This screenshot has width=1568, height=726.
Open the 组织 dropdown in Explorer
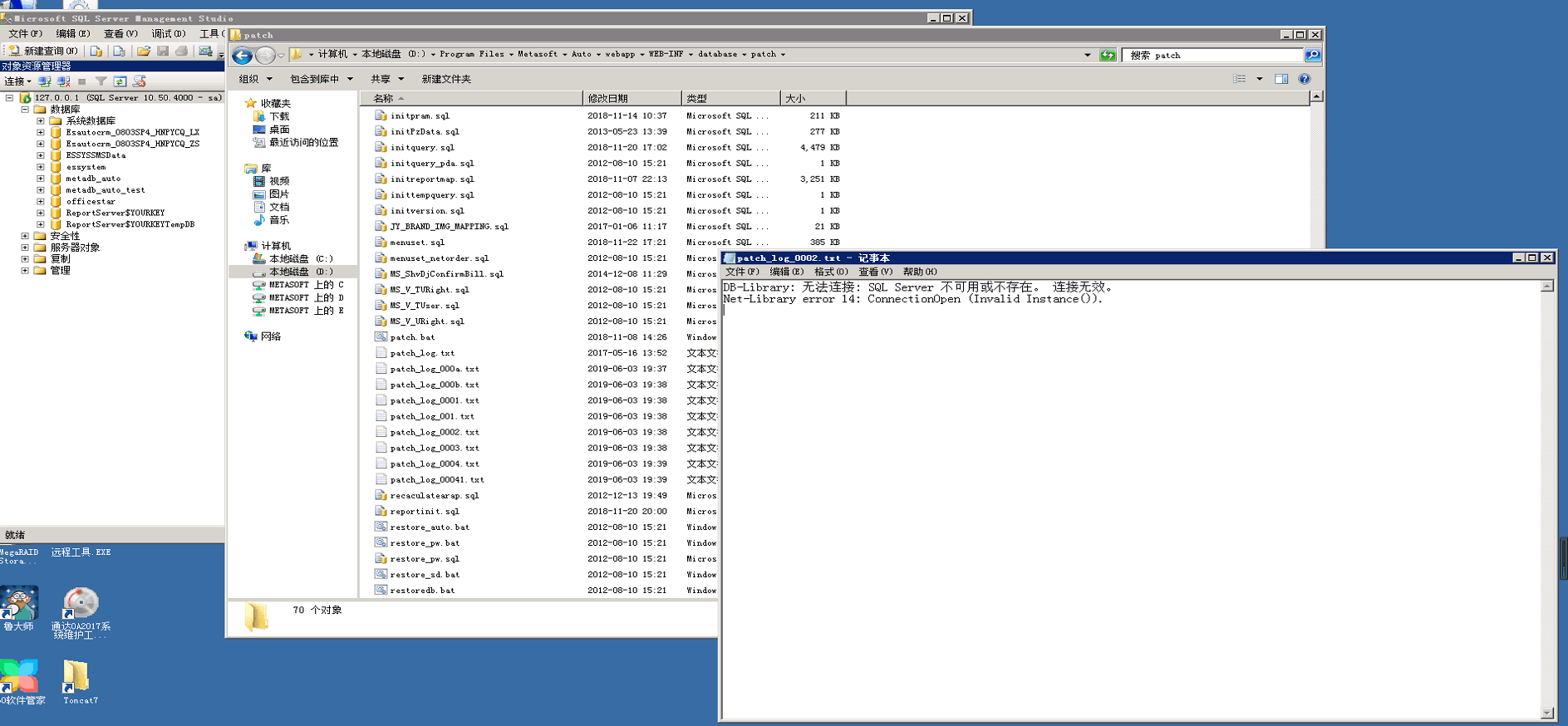pos(255,79)
